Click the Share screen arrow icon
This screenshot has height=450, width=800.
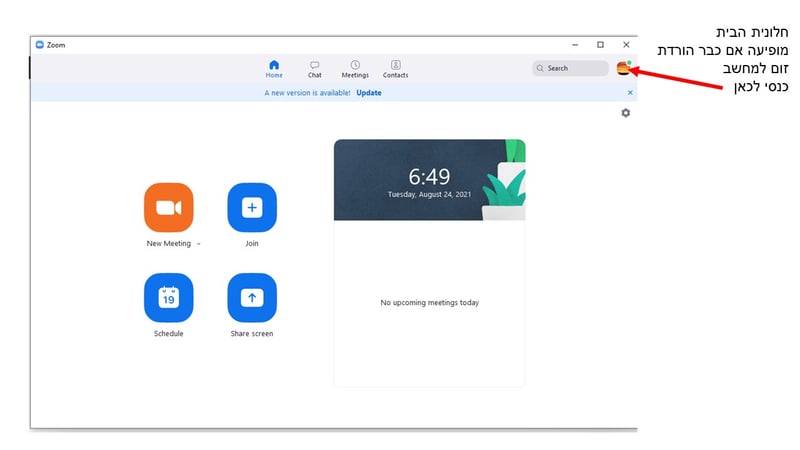tap(252, 297)
